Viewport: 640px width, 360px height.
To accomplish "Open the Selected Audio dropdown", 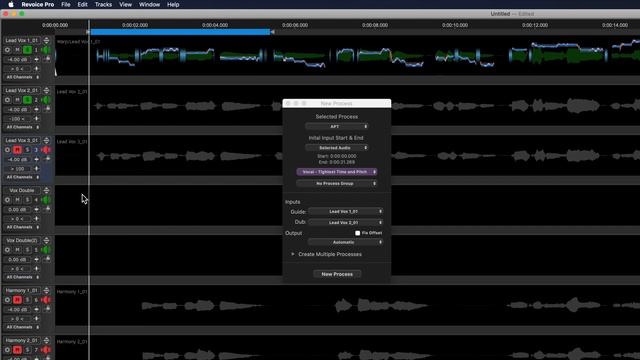I will coord(337,148).
